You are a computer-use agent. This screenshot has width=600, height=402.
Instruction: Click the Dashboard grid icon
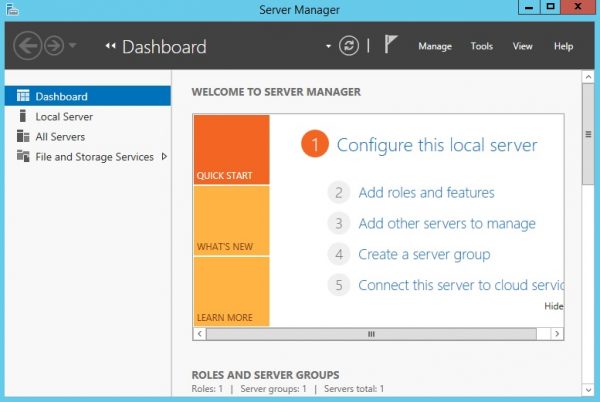[23, 96]
